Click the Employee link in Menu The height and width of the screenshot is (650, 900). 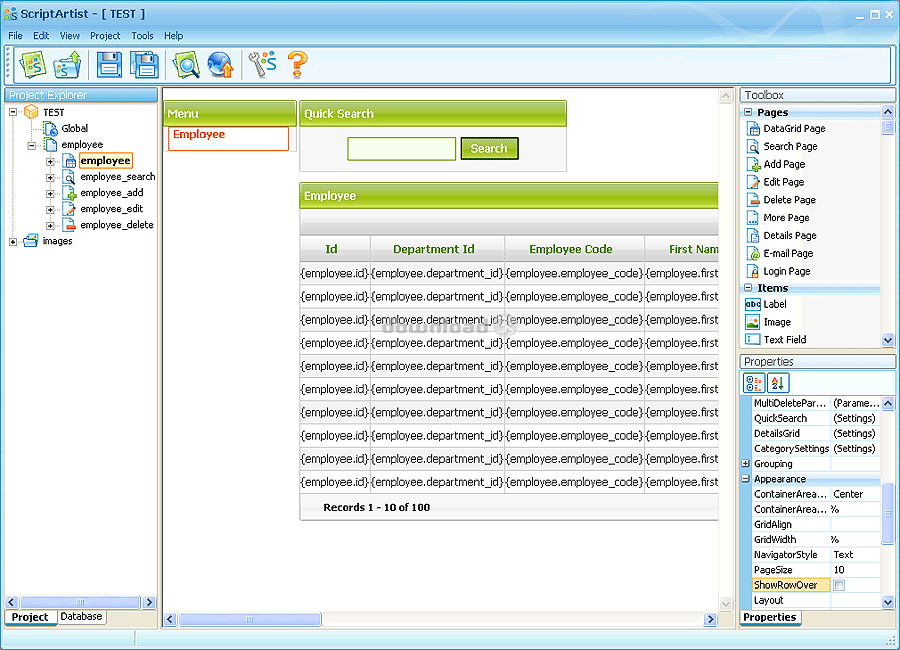coord(199,134)
